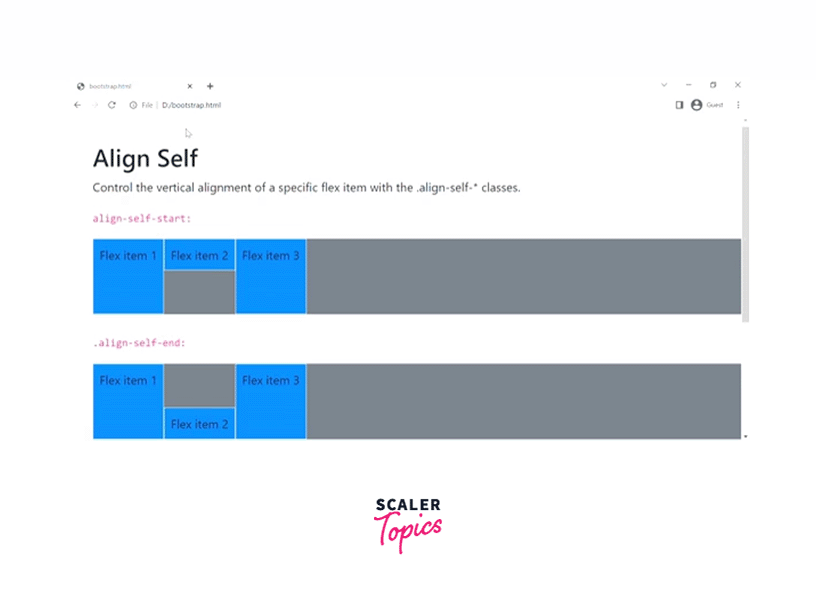Click the Scaler Topics logo
Image resolution: width=816 pixels, height=600 pixels.
point(407,524)
